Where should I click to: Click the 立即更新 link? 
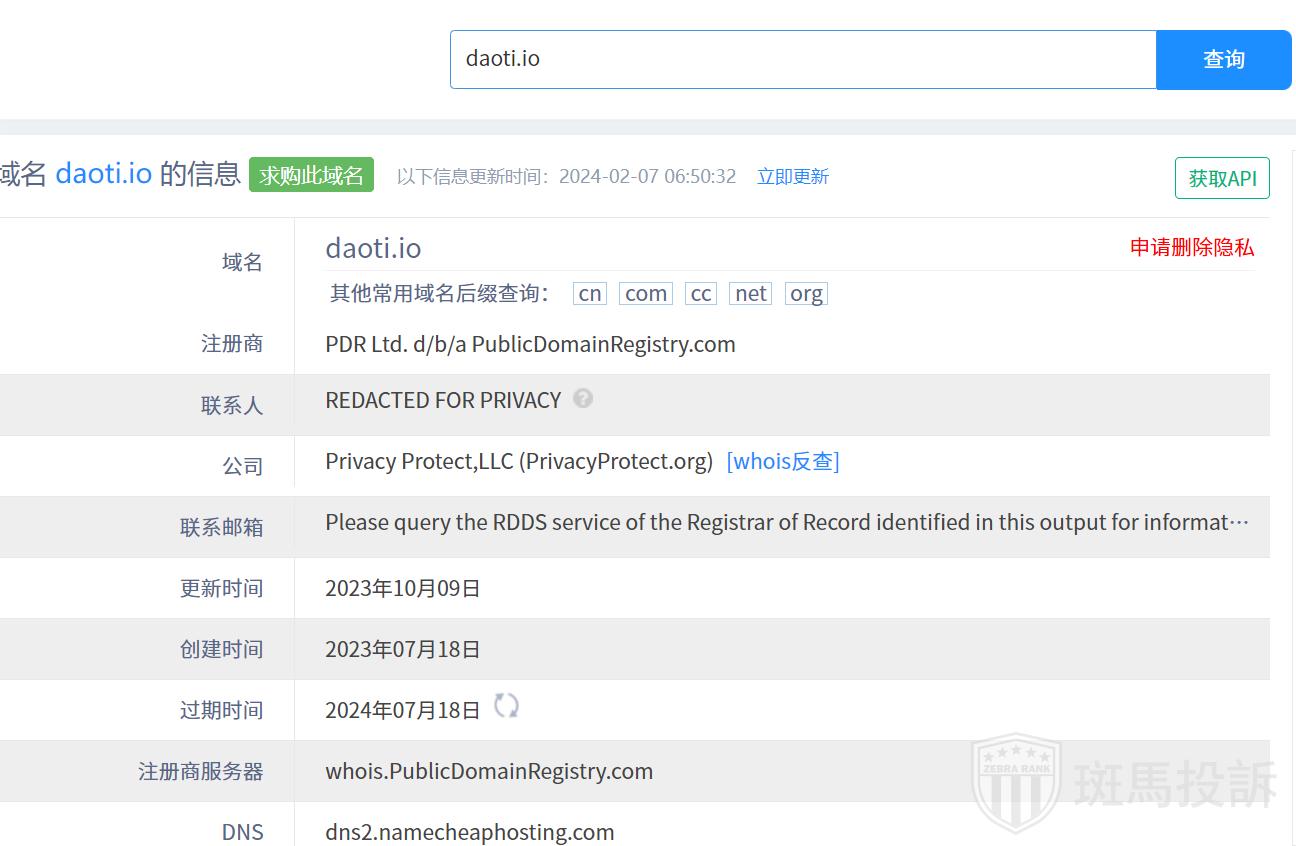(792, 177)
